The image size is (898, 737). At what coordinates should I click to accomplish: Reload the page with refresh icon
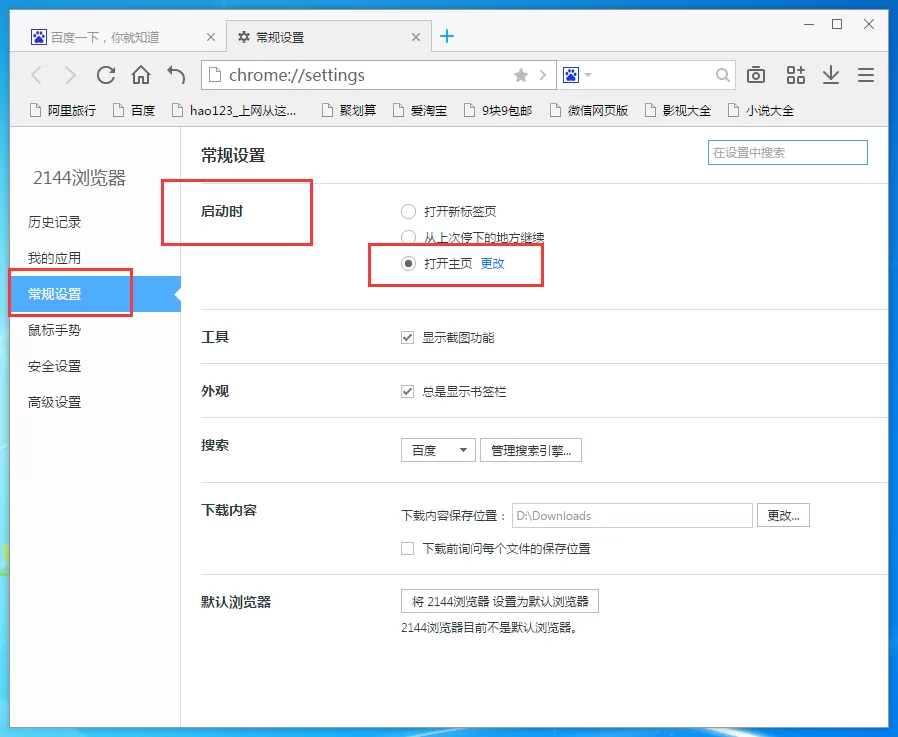click(x=106, y=75)
